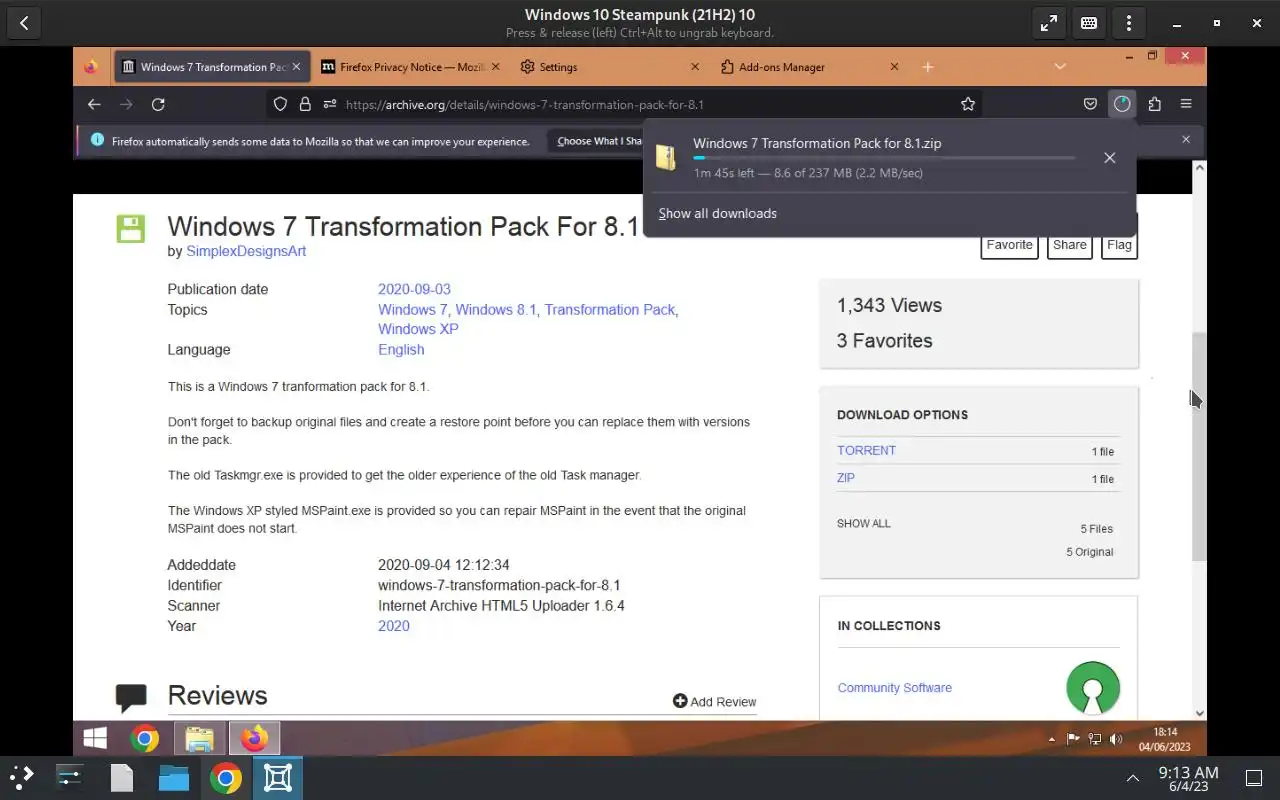Open the viewer three-dot options menu
The image size is (1280, 800).
pyautogui.click(x=1129, y=23)
